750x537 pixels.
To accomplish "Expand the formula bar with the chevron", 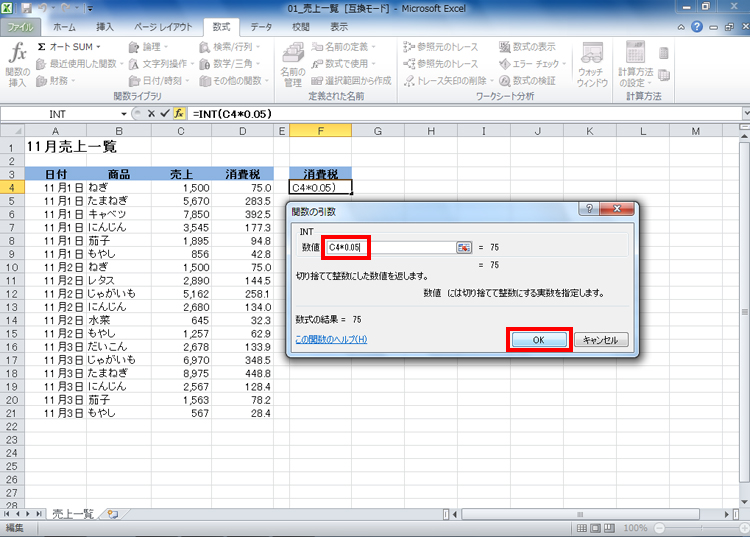I will coord(745,114).
